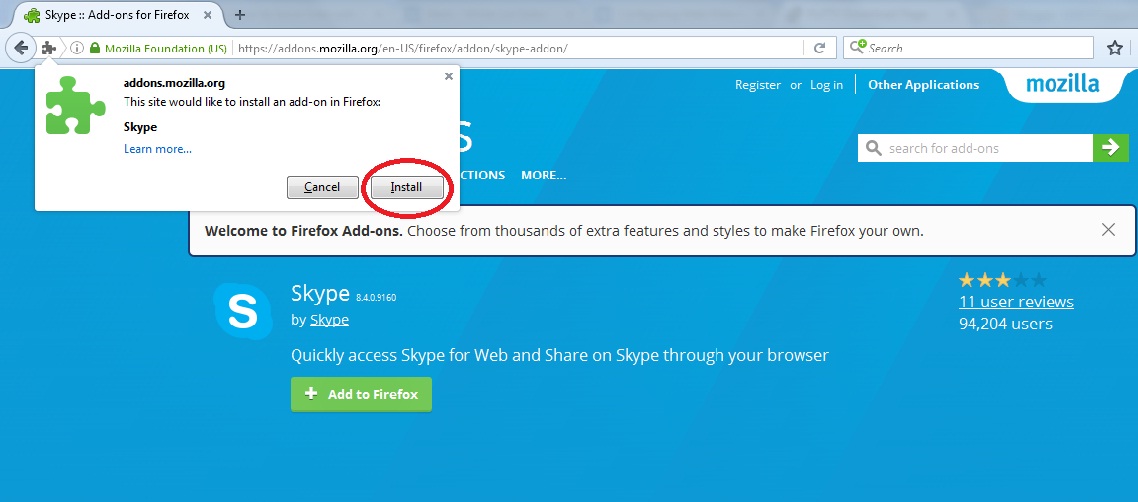This screenshot has width=1138, height=502.
Task: Open the MORE... navigation menu
Action: coord(543,175)
